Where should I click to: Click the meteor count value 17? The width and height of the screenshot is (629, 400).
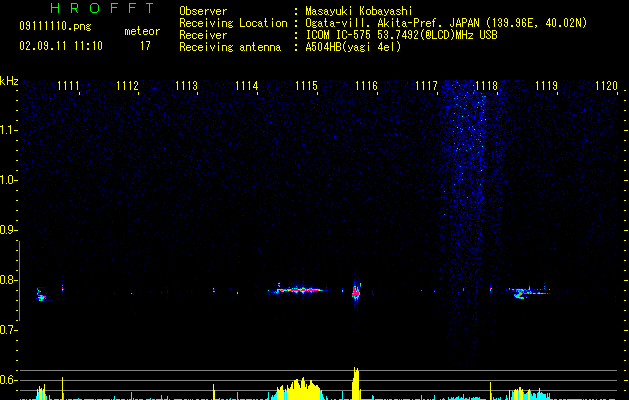pyautogui.click(x=145, y=46)
